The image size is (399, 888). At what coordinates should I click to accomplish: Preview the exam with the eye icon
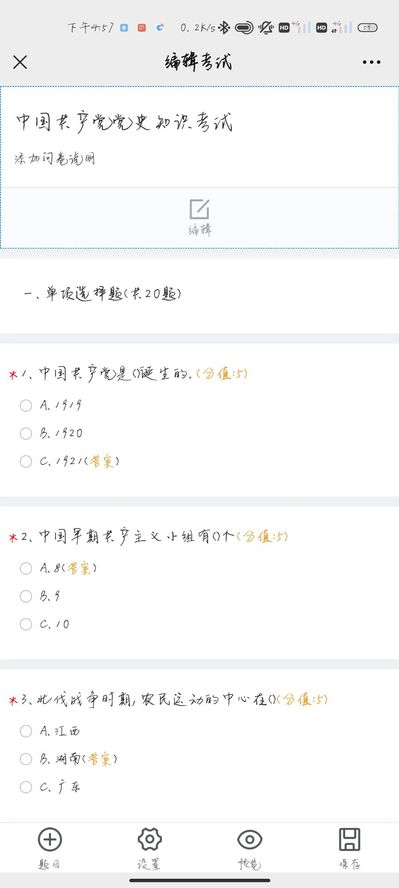tap(250, 839)
